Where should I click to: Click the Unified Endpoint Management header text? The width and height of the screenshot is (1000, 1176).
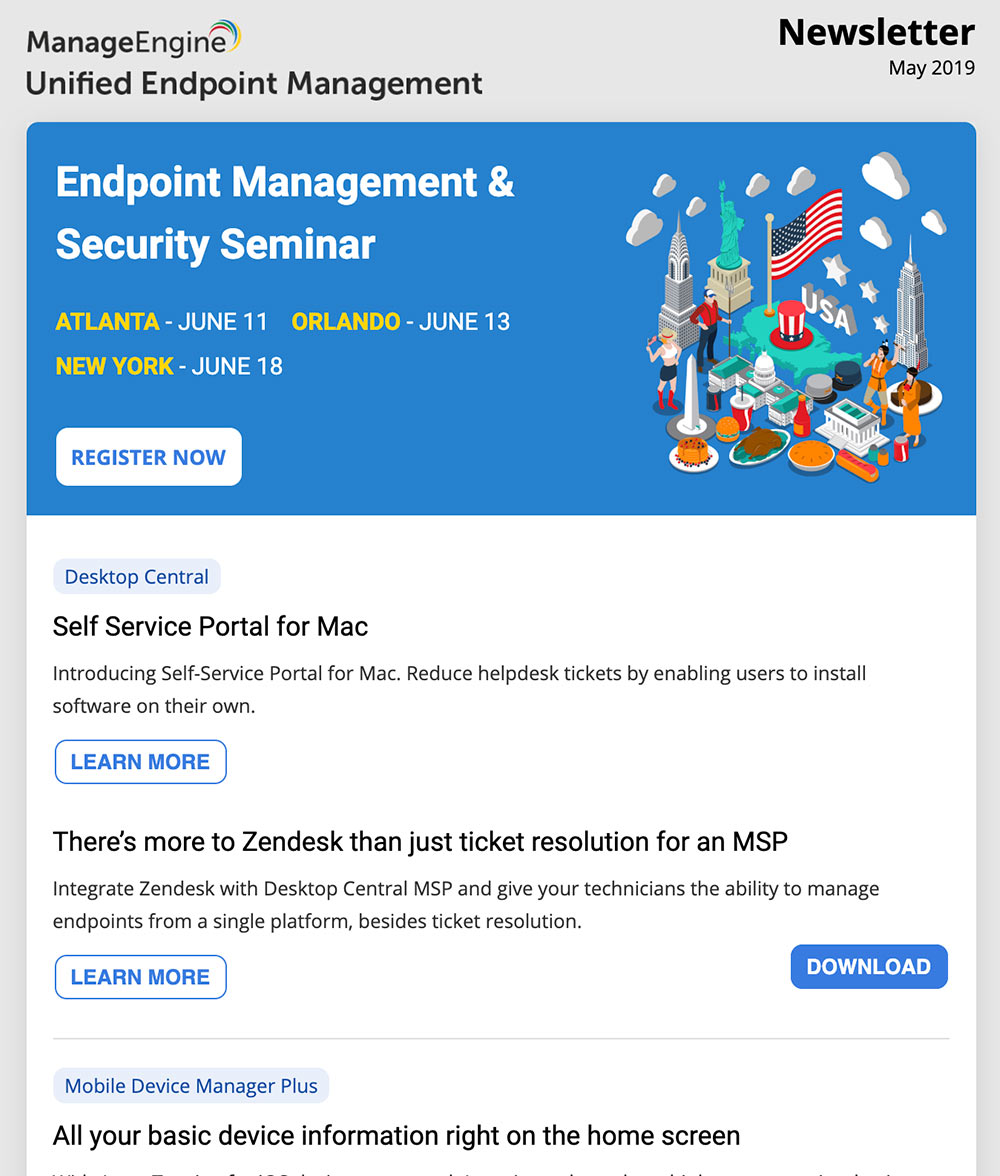tap(254, 83)
